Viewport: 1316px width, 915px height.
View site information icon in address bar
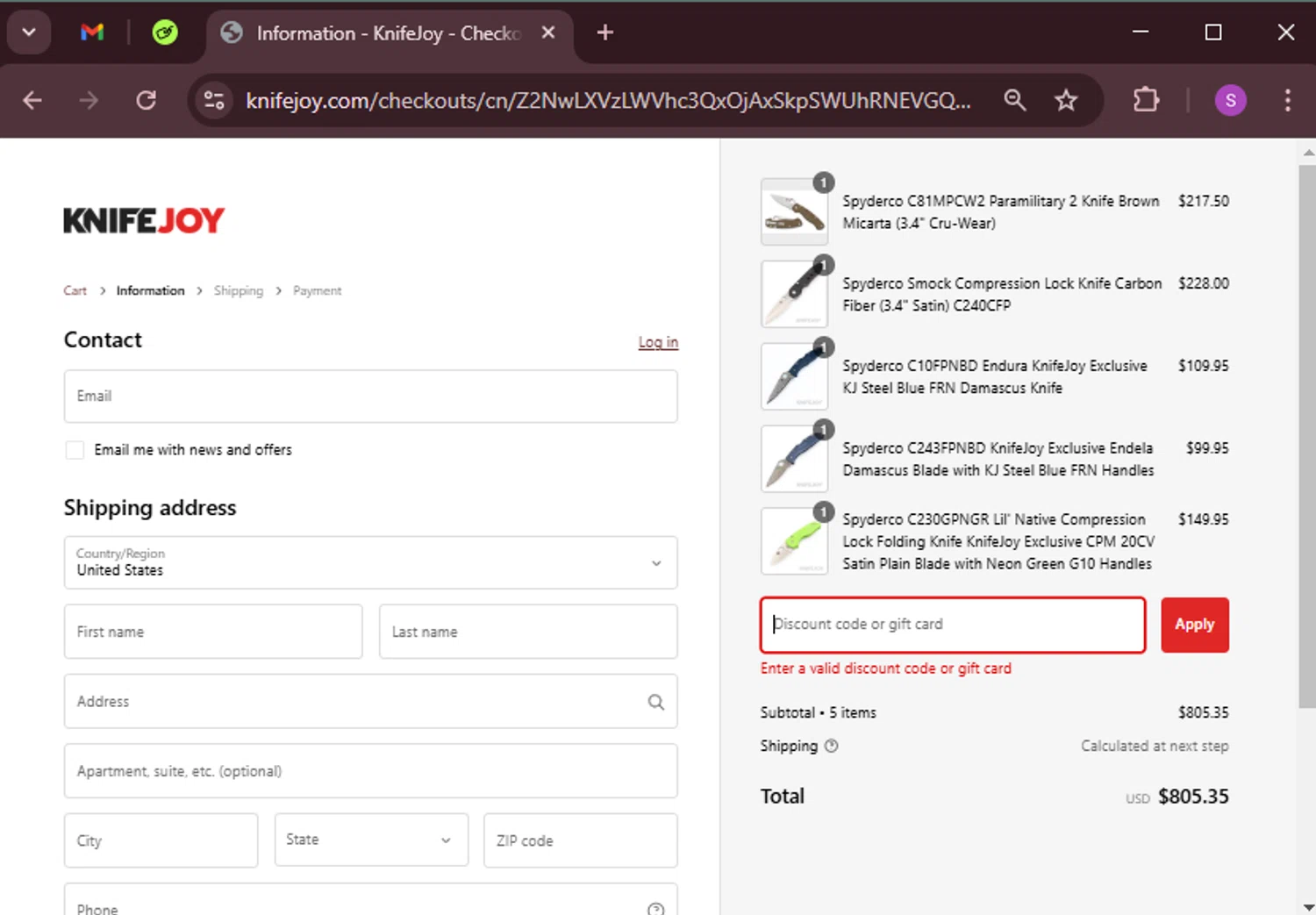tap(214, 100)
